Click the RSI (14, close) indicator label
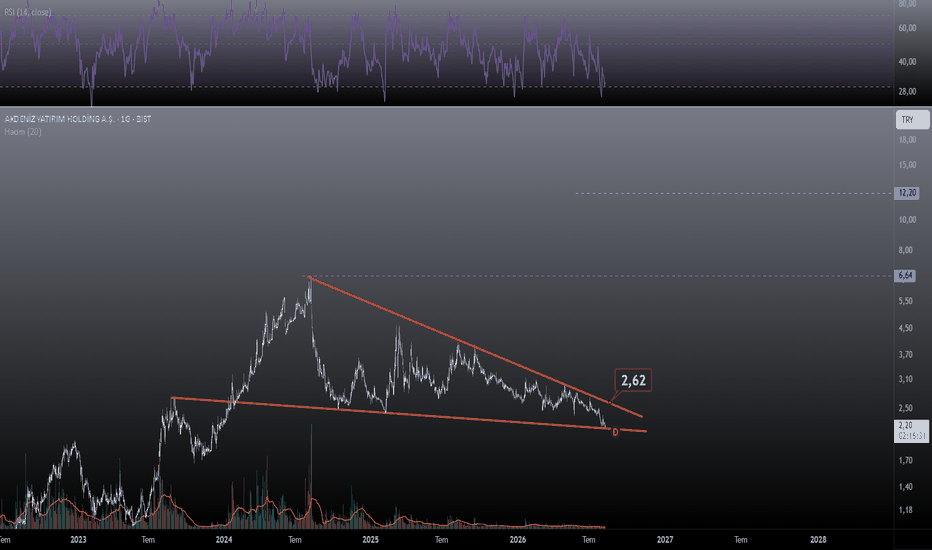 28,12
